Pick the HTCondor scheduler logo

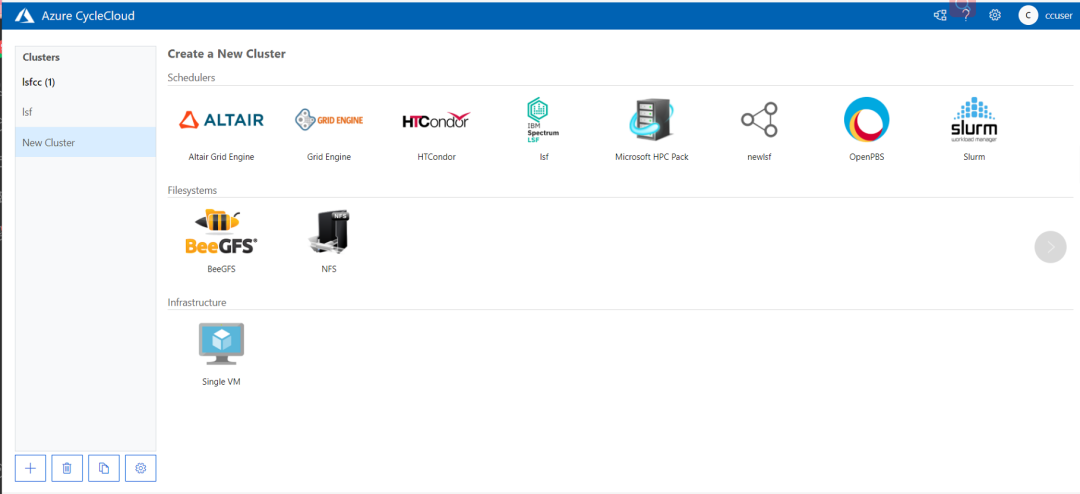pos(437,121)
